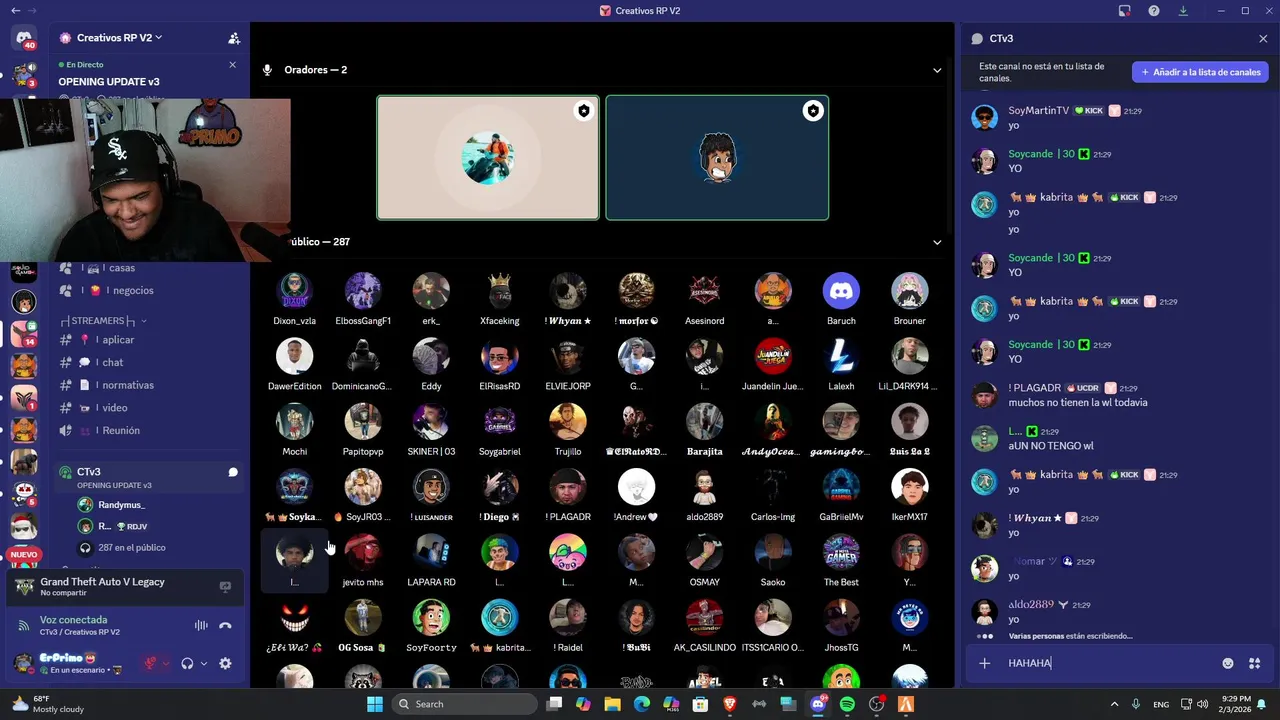This screenshot has width=1280, height=720.
Task: Open headphones output options arrow
Action: pos(204,663)
